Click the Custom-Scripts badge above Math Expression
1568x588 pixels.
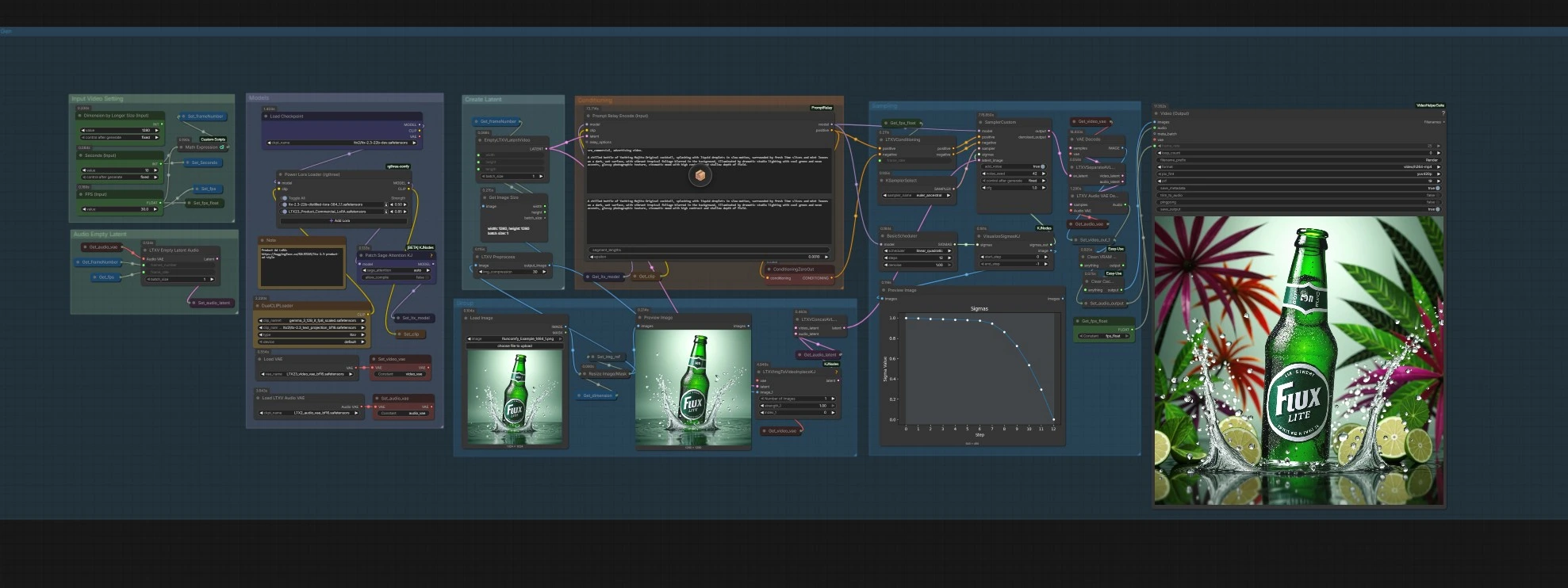click(213, 139)
